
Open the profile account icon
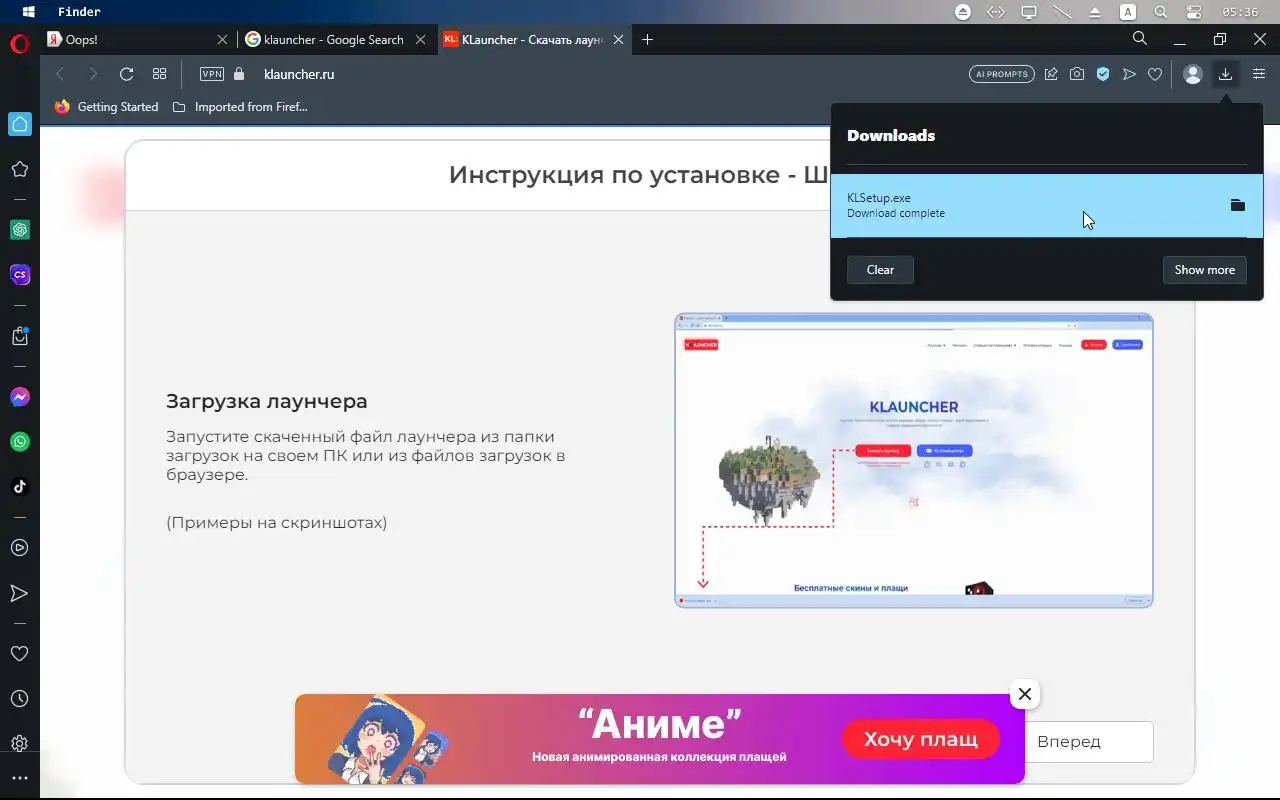(1192, 74)
